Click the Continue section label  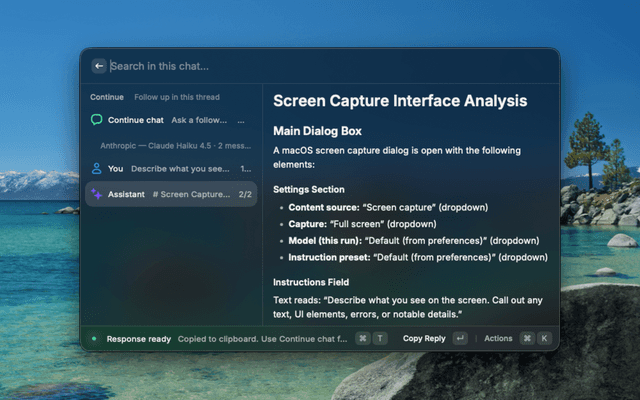(107, 97)
